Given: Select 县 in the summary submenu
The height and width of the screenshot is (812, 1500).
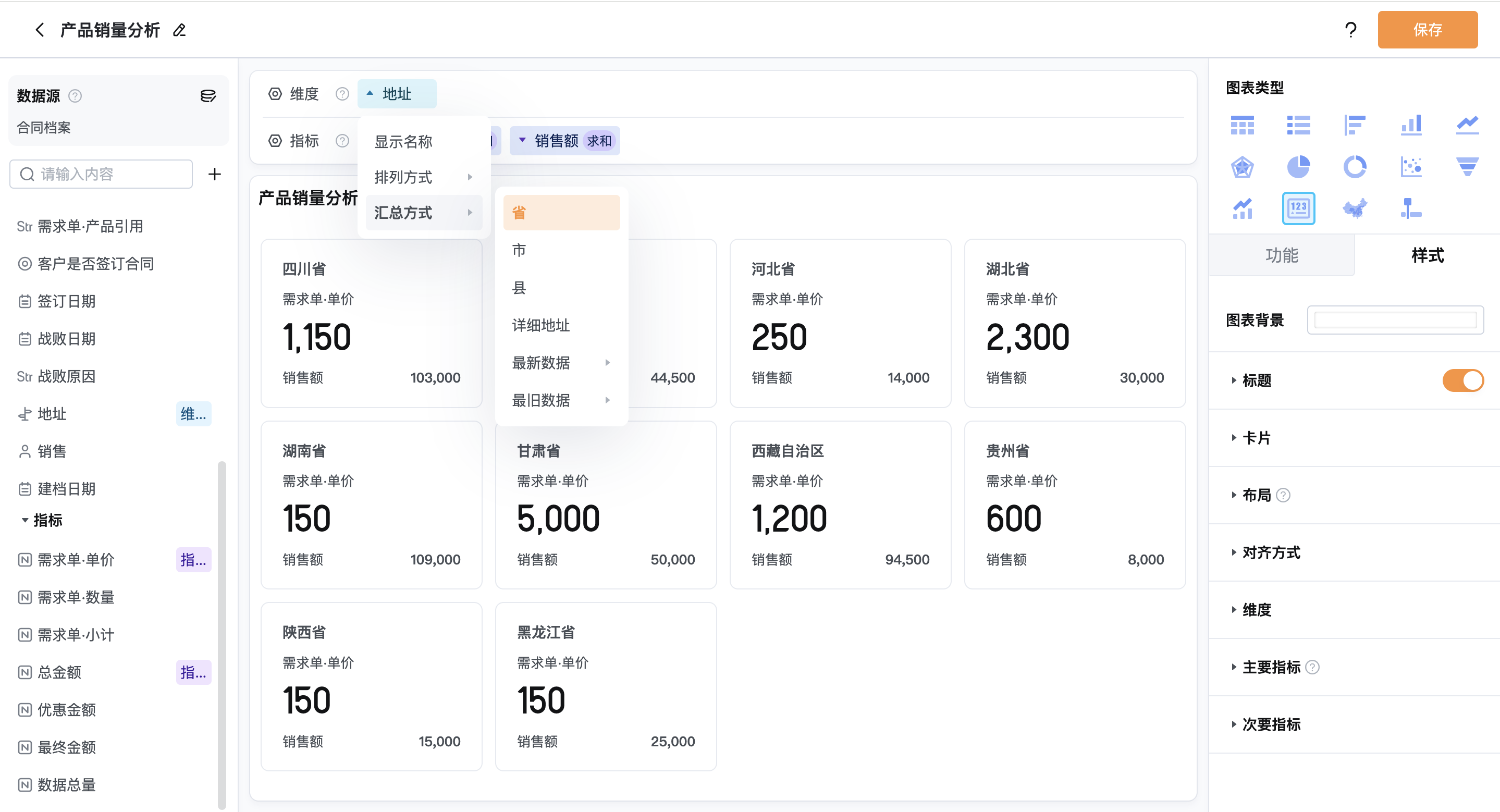Looking at the screenshot, I should click(x=561, y=288).
